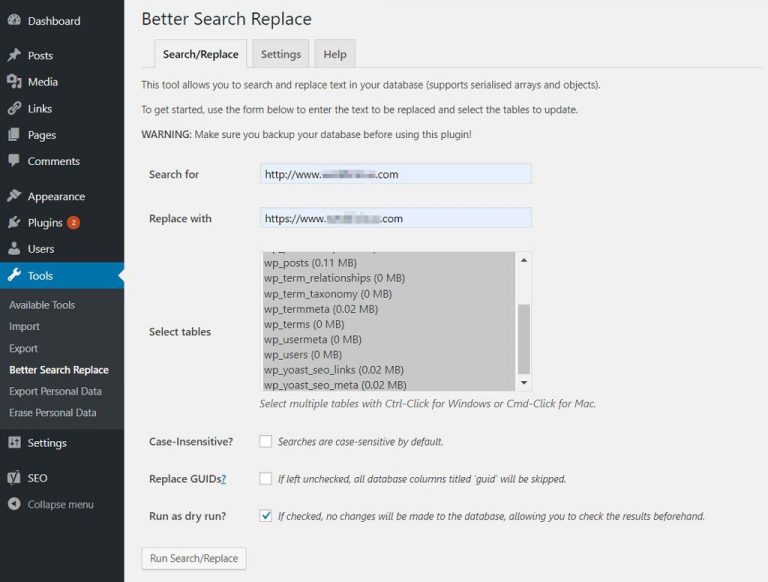This screenshot has width=768, height=582.
Task: Click the Yoast SEO icon in sidebar
Action: [x=14, y=478]
